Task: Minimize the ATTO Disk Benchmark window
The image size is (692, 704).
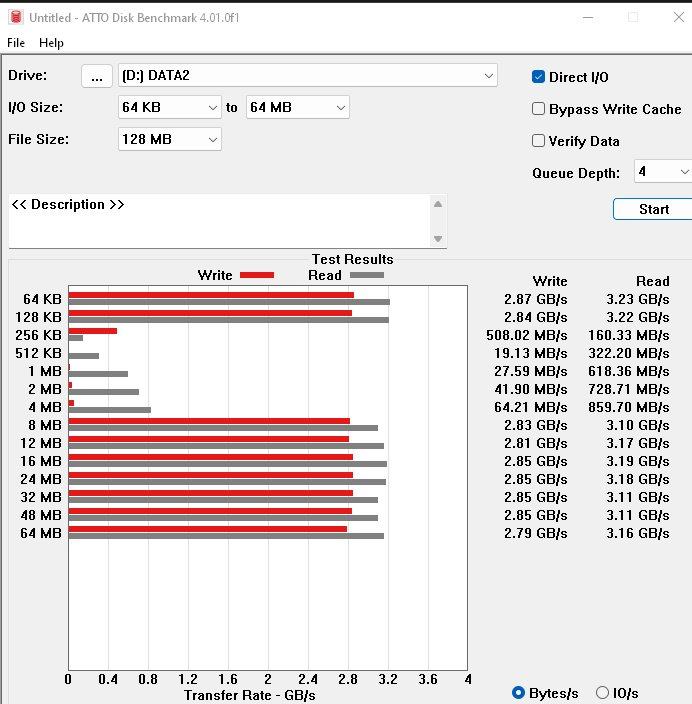Action: coord(588,17)
